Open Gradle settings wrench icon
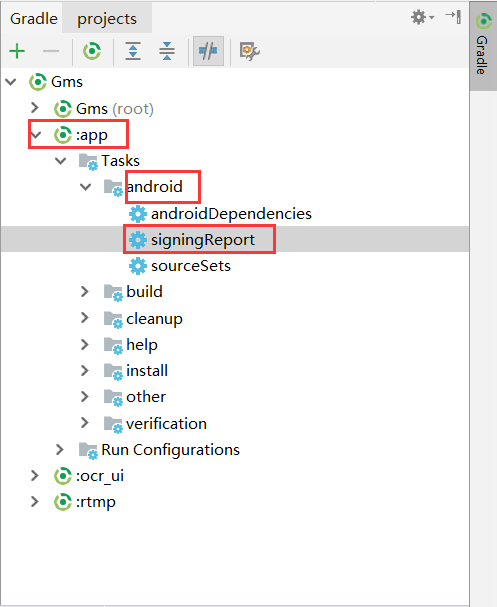Image resolution: width=497 pixels, height=607 pixels. coord(249,51)
